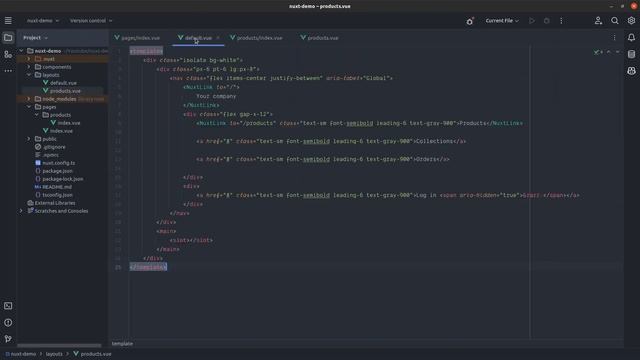
Task: Open IDE settings gear
Action: click(x=631, y=20)
